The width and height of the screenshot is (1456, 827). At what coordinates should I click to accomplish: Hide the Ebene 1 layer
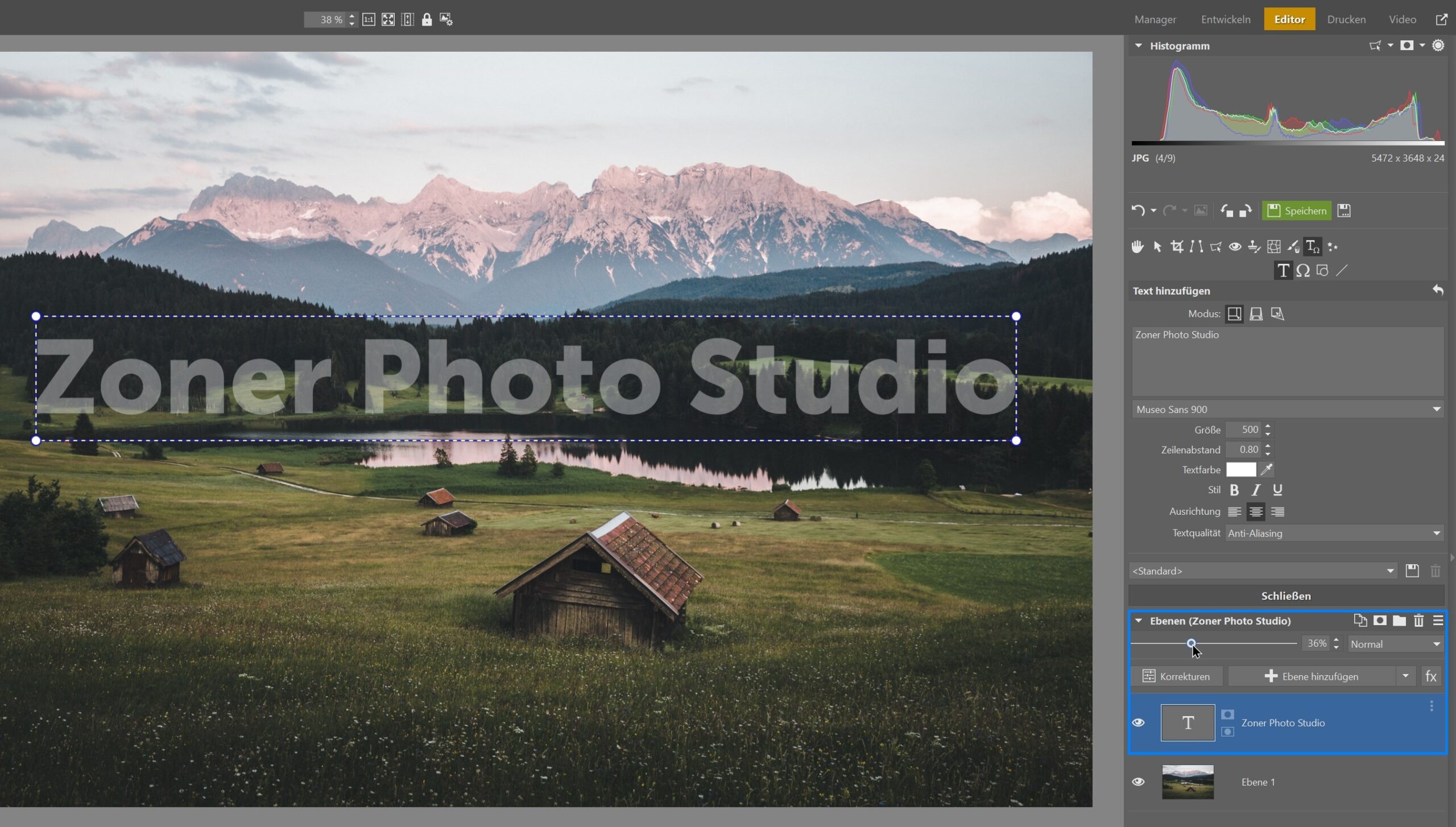click(1138, 781)
